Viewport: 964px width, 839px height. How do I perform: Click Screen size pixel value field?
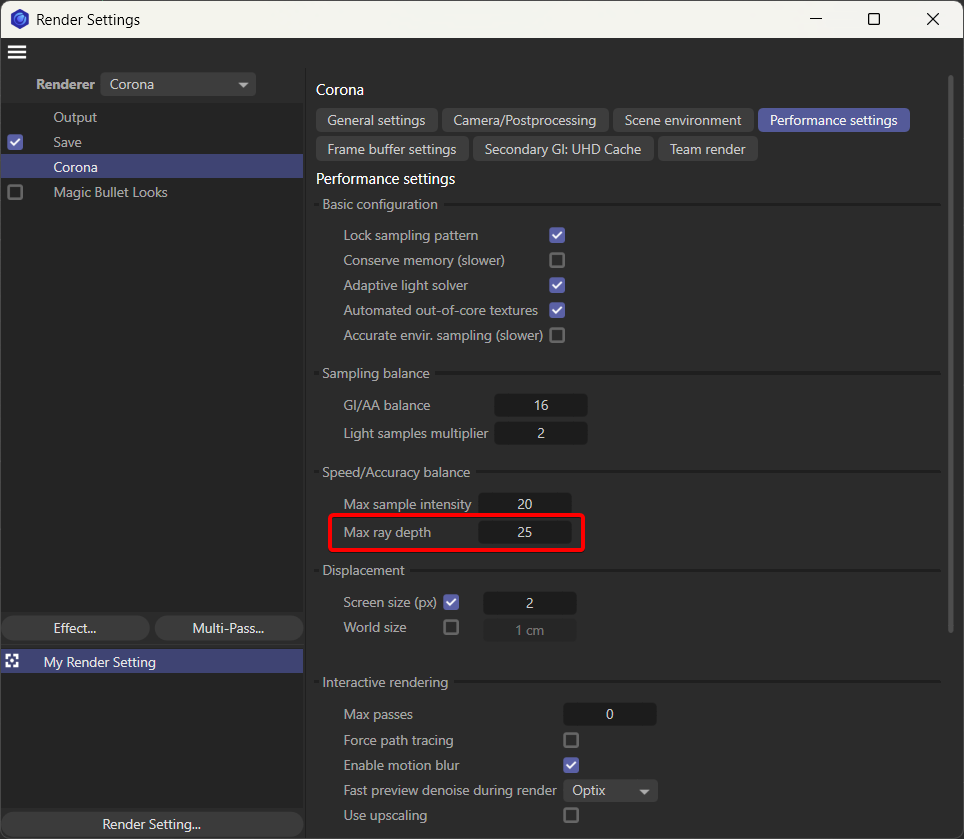coord(529,603)
